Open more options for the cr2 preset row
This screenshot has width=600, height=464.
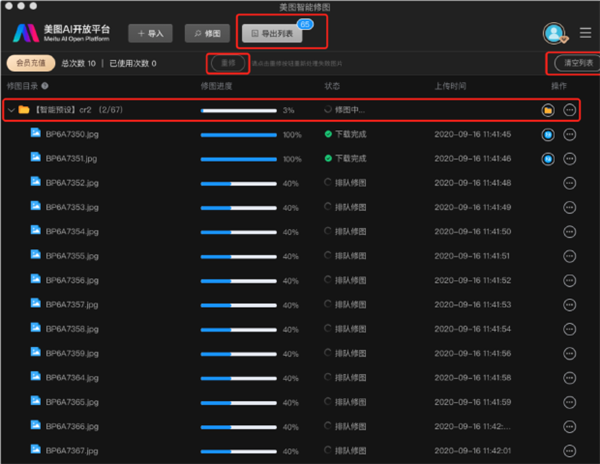pos(570,110)
